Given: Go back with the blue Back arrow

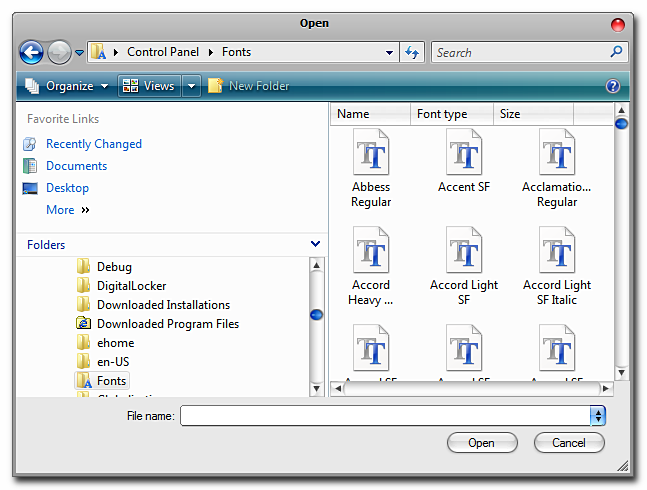Looking at the screenshot, I should (31, 52).
